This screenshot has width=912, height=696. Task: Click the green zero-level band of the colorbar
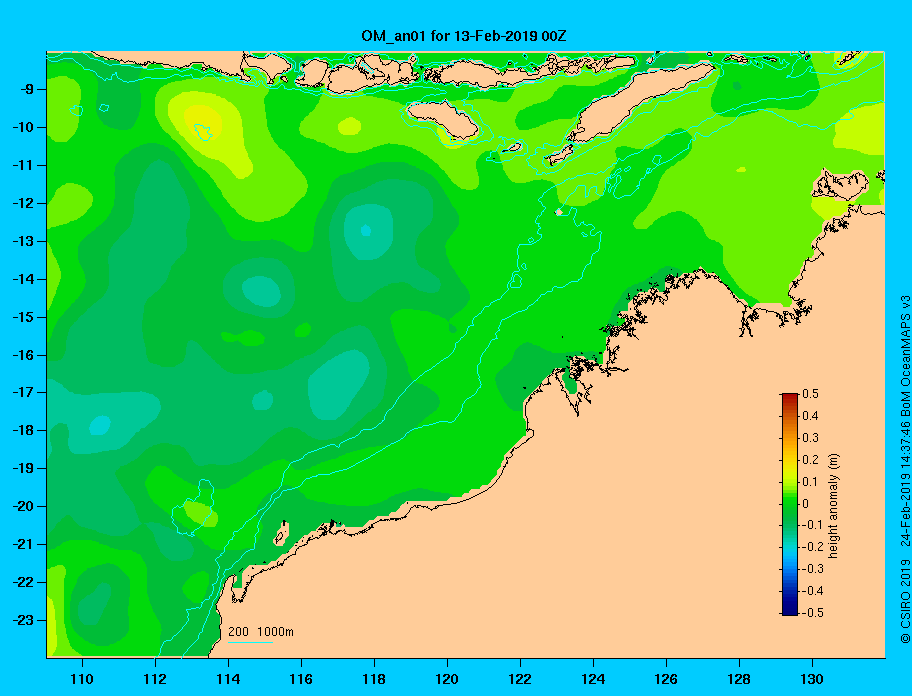pos(790,504)
